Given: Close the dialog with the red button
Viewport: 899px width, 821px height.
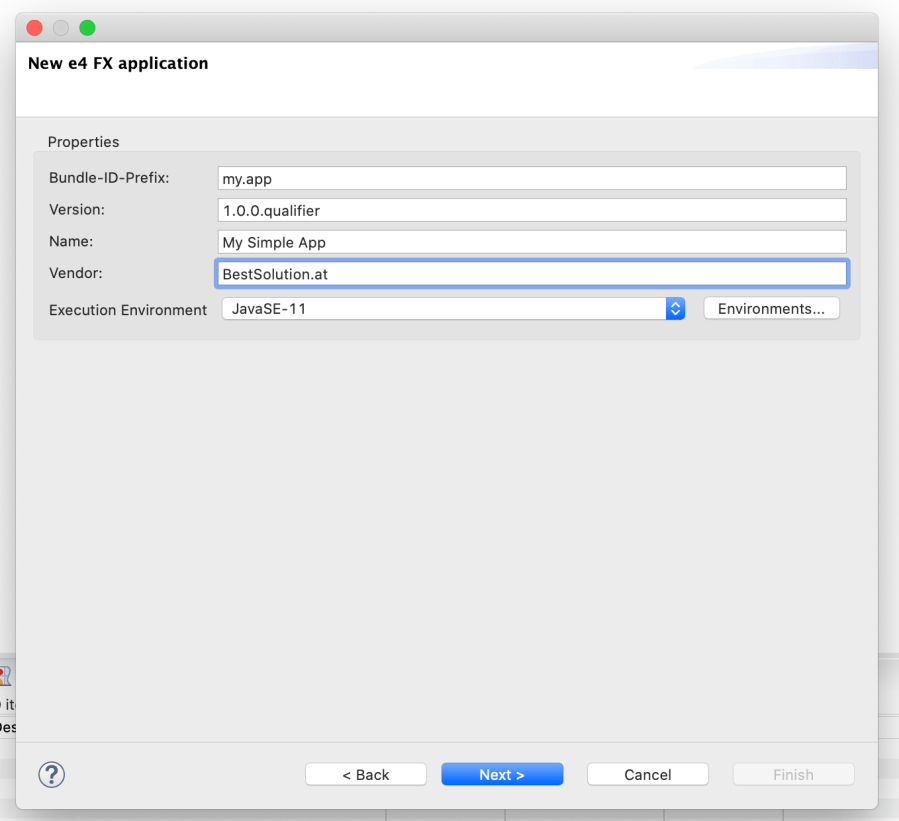Looking at the screenshot, I should pyautogui.click(x=35, y=28).
